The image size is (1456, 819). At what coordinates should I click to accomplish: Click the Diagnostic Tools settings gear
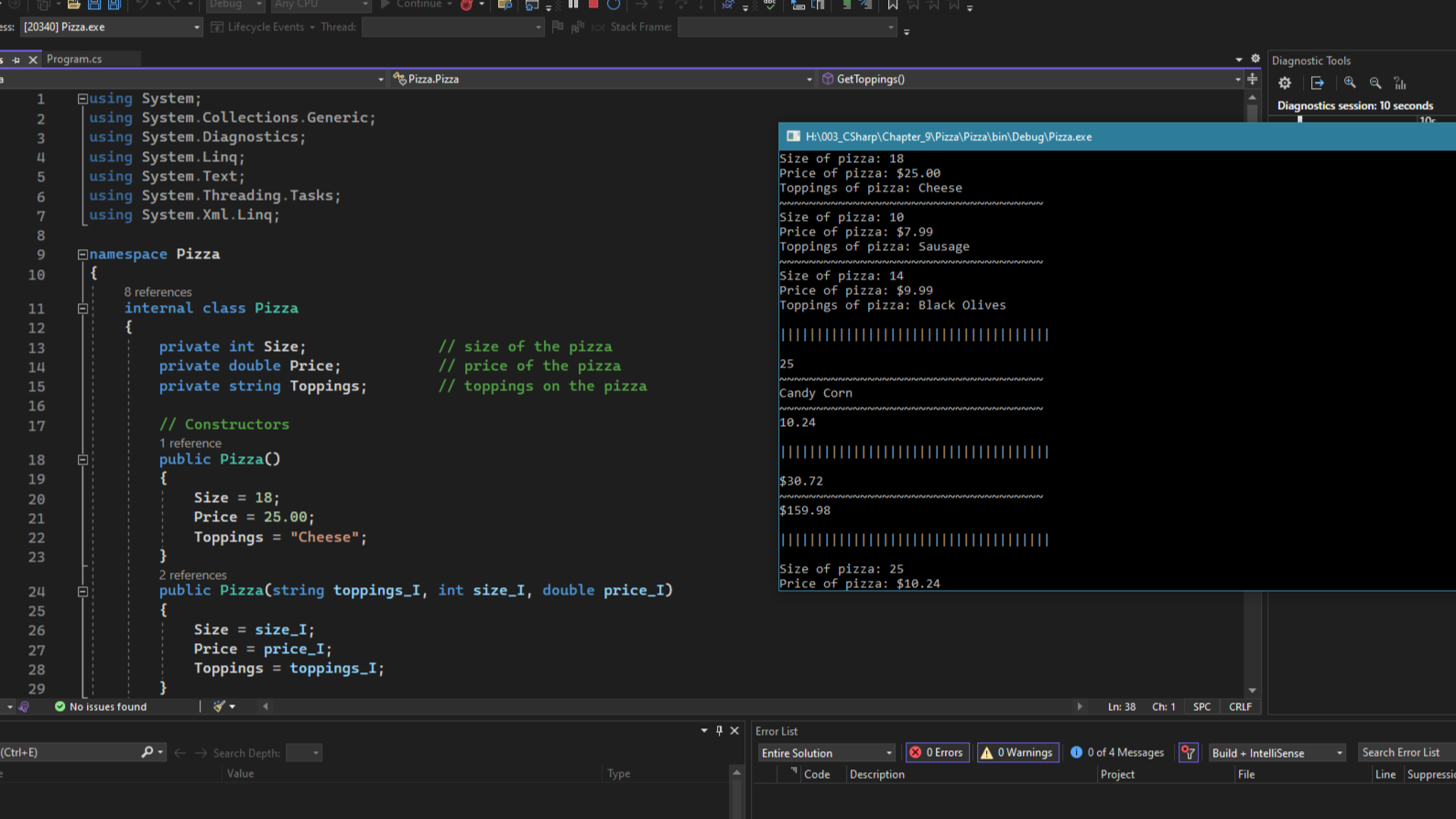coord(1285,83)
